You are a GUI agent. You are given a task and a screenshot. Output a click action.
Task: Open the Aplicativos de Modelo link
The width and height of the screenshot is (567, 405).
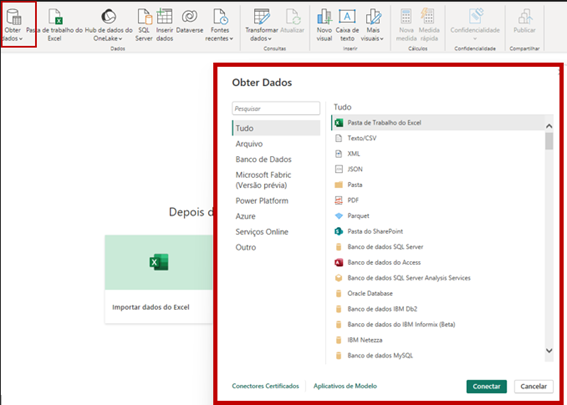pyautogui.click(x=345, y=386)
